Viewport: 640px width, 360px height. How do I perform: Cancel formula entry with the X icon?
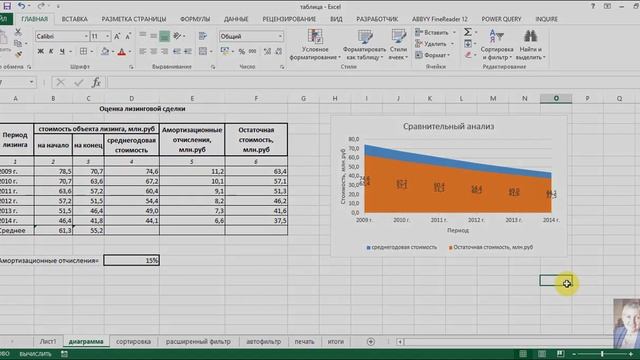(60, 83)
